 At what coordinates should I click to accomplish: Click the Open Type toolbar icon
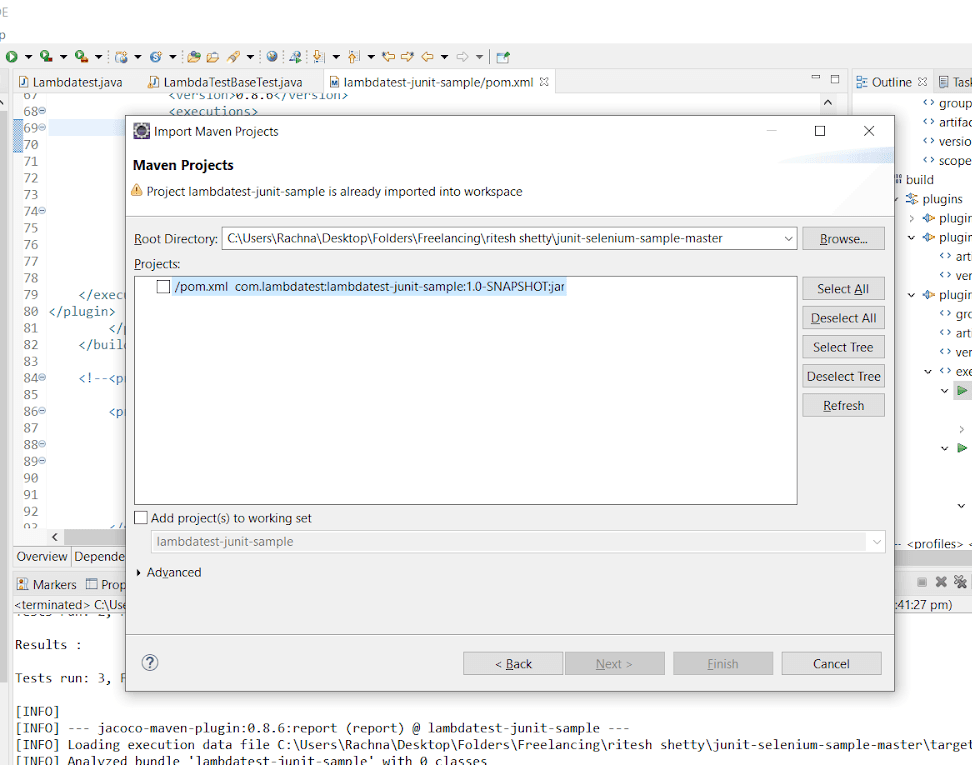pos(195,57)
